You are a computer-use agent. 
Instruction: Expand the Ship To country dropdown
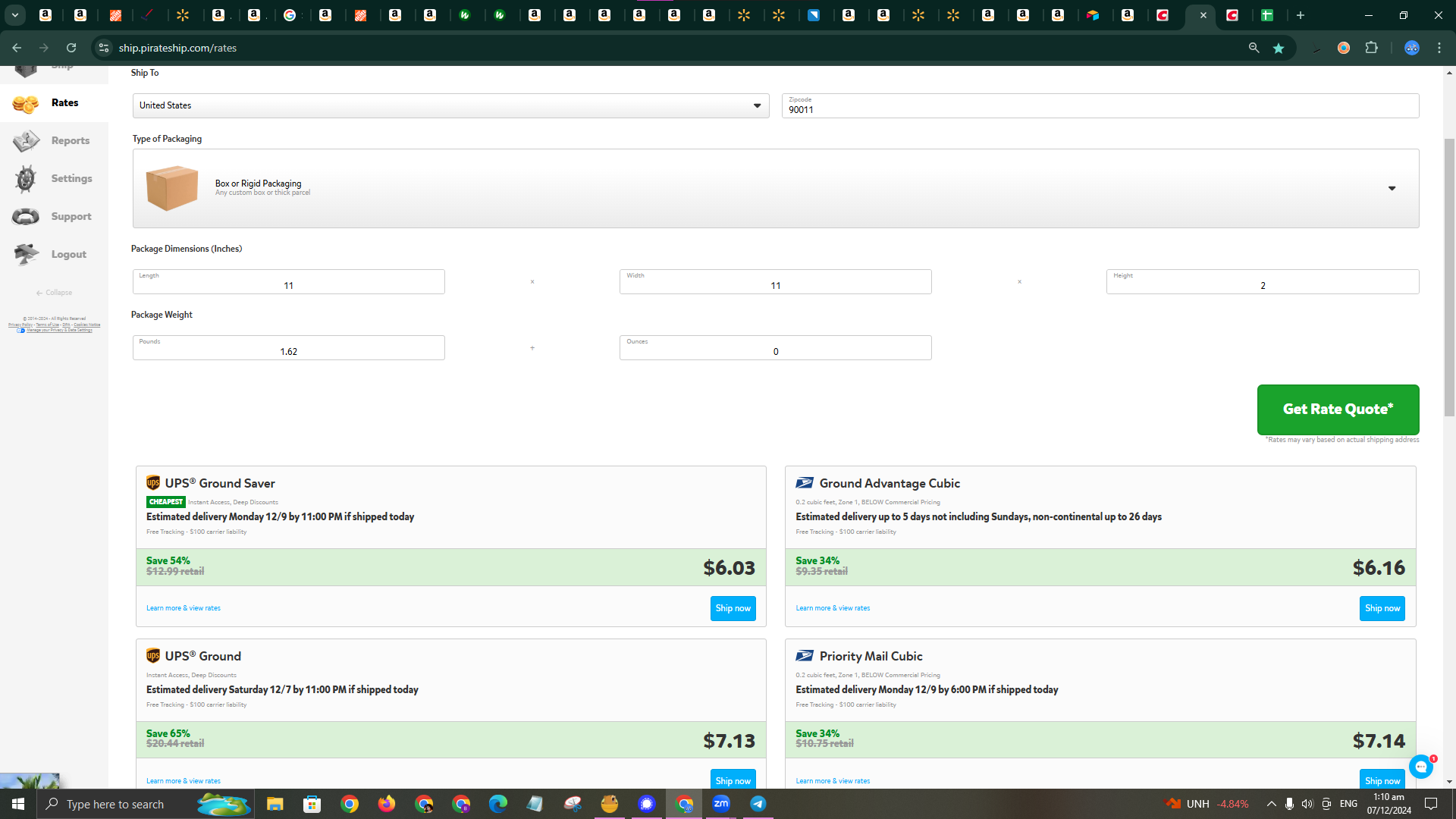tap(451, 105)
